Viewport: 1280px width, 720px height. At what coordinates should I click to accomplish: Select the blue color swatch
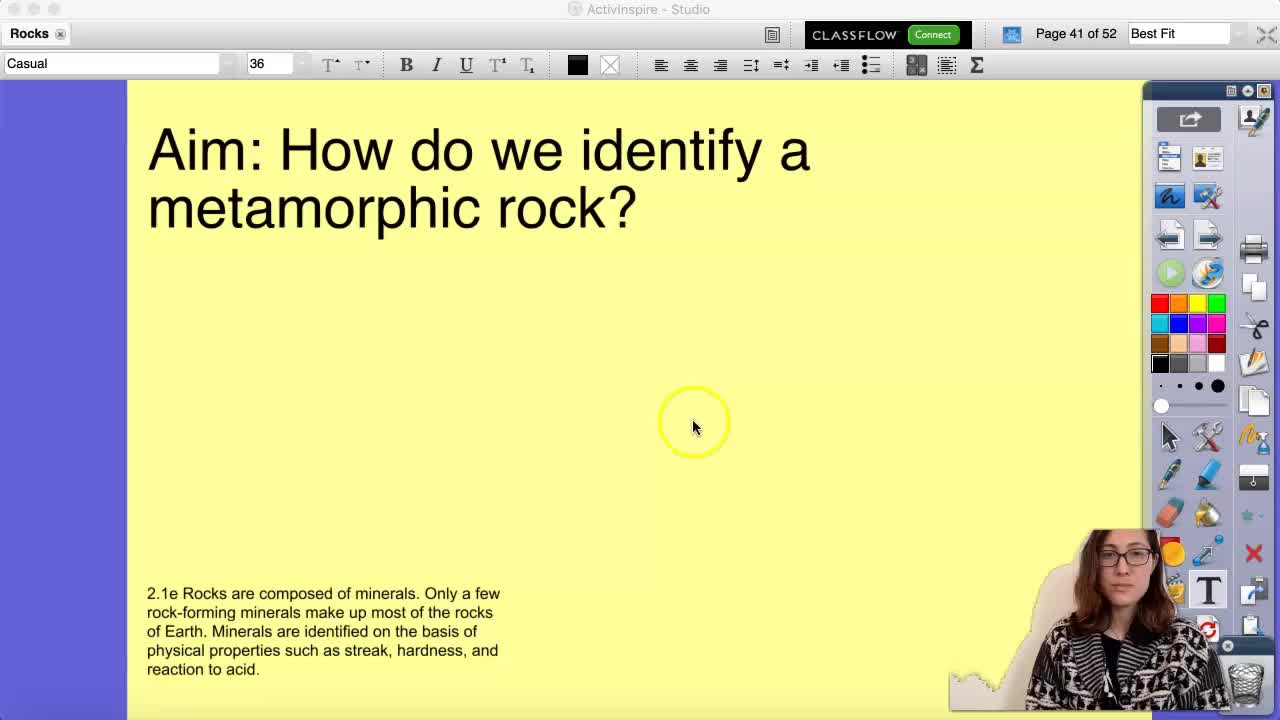[1179, 324]
